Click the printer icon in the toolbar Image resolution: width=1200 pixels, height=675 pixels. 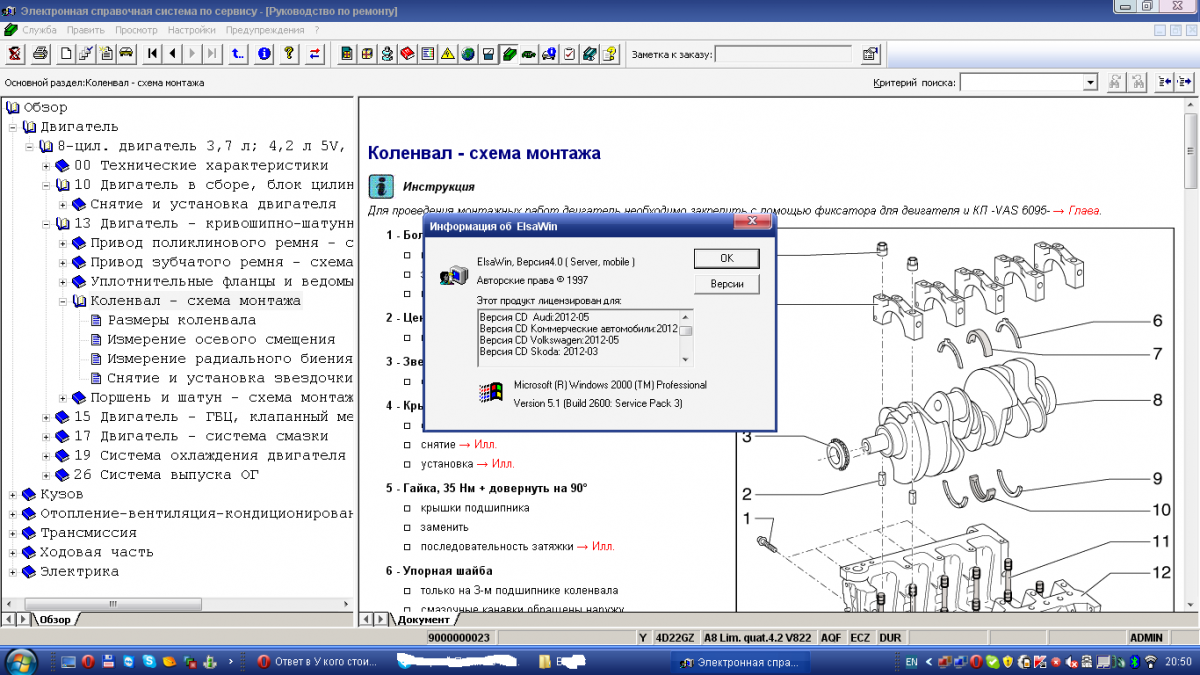[x=40, y=53]
